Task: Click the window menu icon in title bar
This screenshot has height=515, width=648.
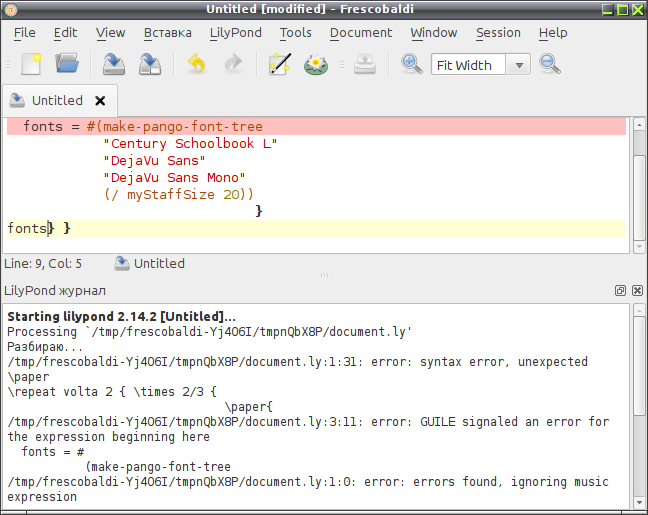Action: [11, 9]
